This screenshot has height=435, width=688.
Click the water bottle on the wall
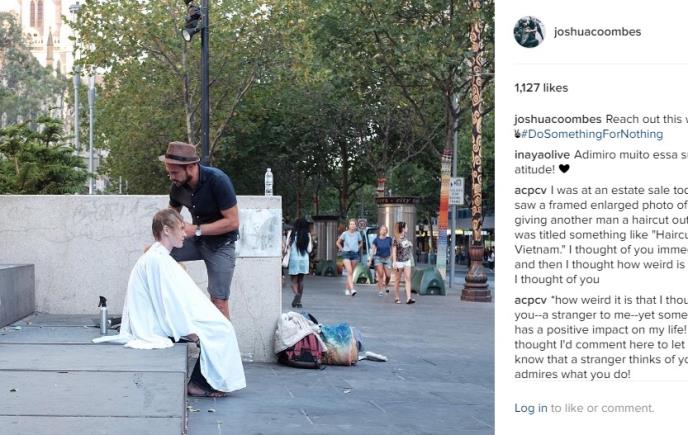(269, 182)
